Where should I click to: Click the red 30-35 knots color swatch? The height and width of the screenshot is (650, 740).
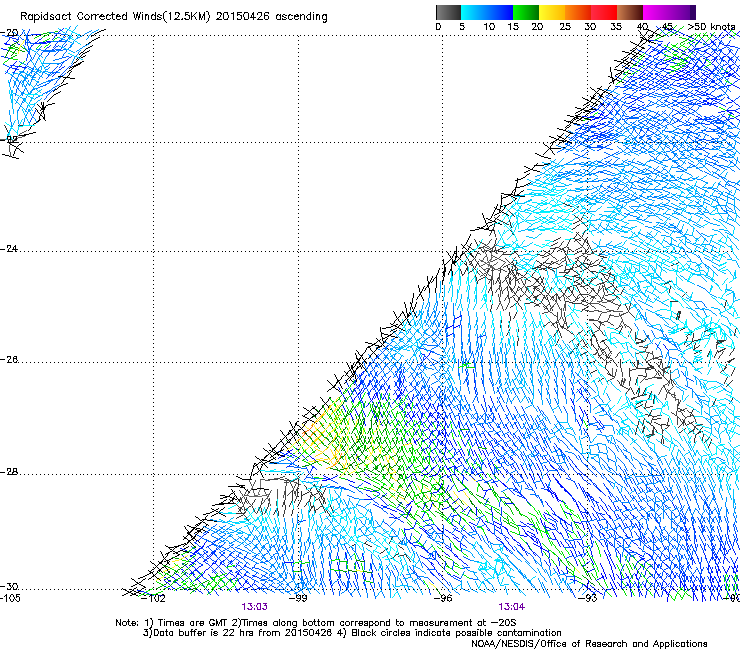point(604,12)
